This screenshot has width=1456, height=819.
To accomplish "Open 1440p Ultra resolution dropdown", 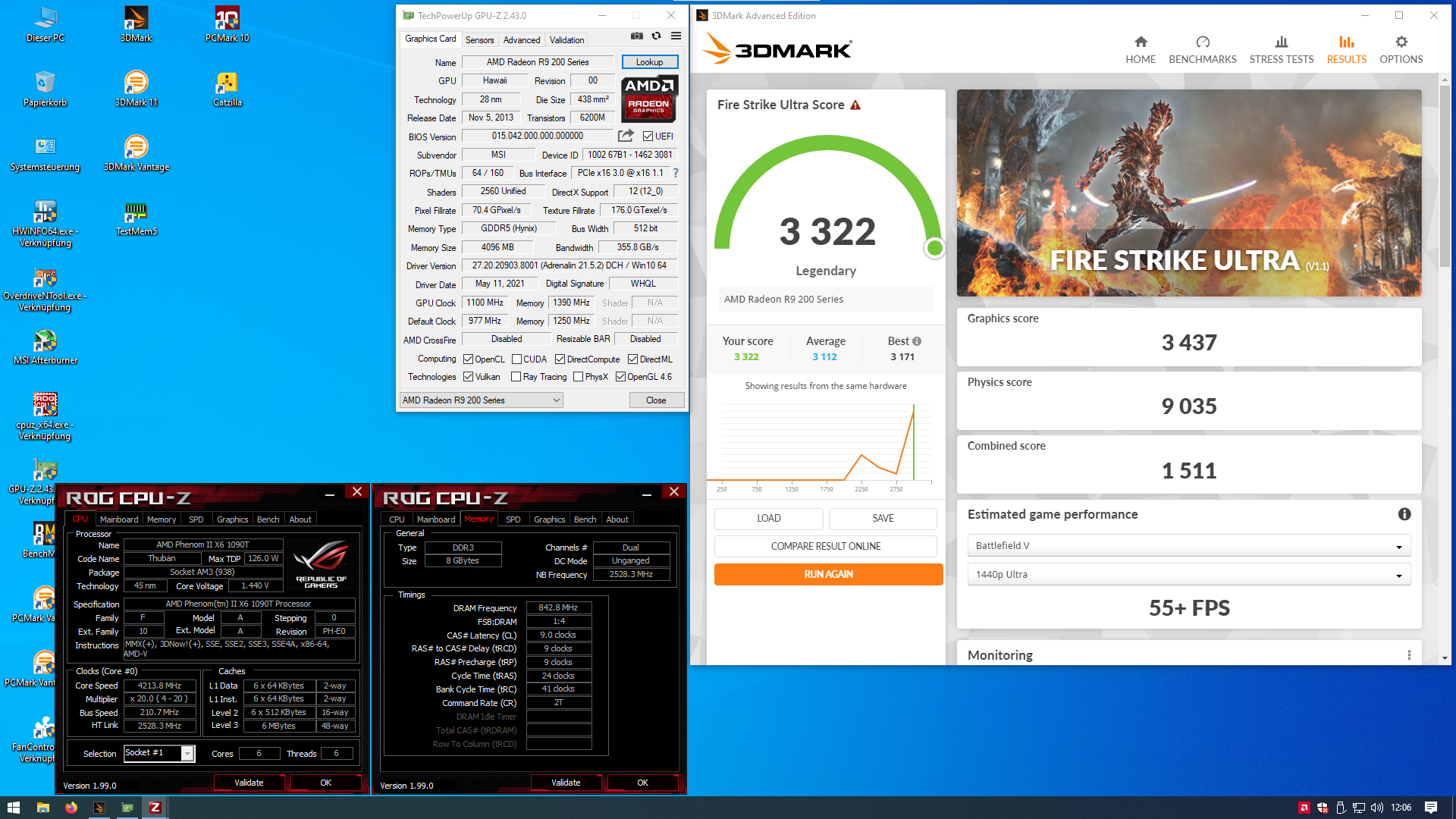I will pyautogui.click(x=1188, y=575).
